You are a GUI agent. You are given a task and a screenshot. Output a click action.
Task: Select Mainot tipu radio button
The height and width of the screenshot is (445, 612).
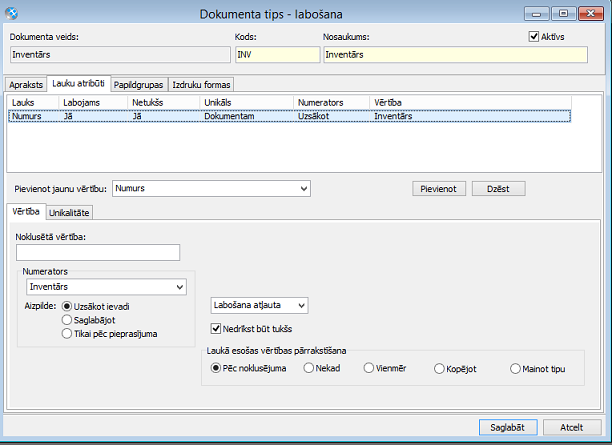pos(514,368)
